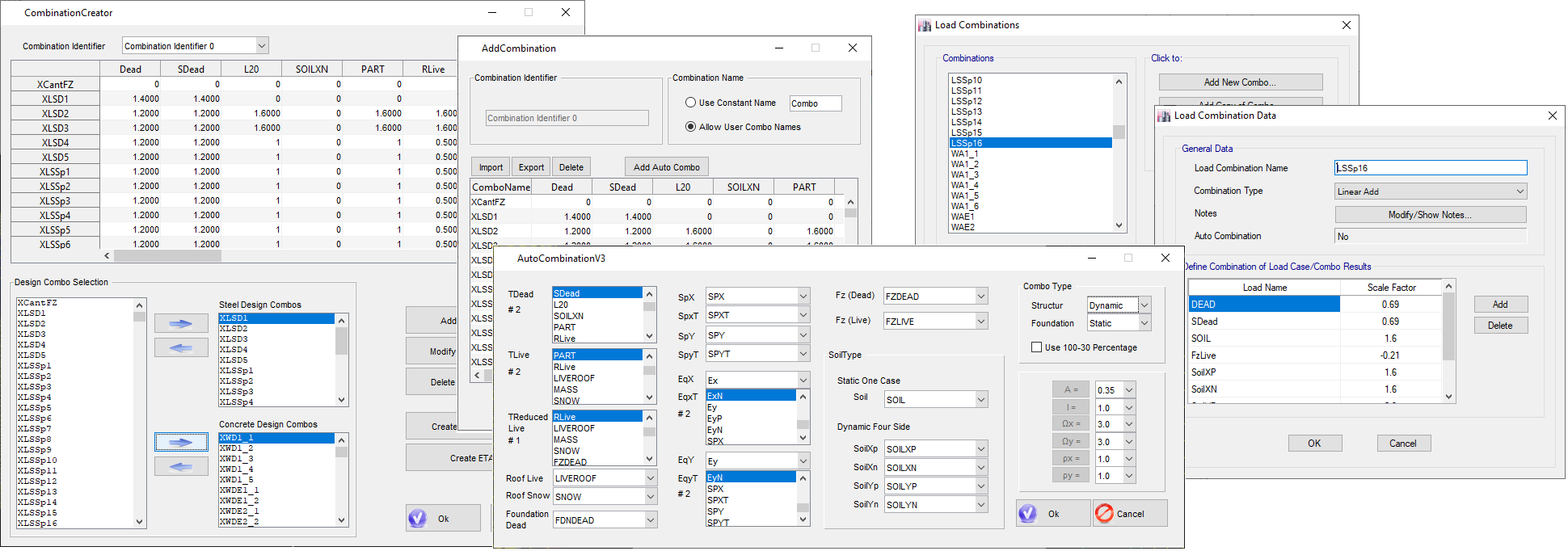Click the Load Combination Name input field
Image resolution: width=1568 pixels, height=551 pixels.
point(1430,168)
